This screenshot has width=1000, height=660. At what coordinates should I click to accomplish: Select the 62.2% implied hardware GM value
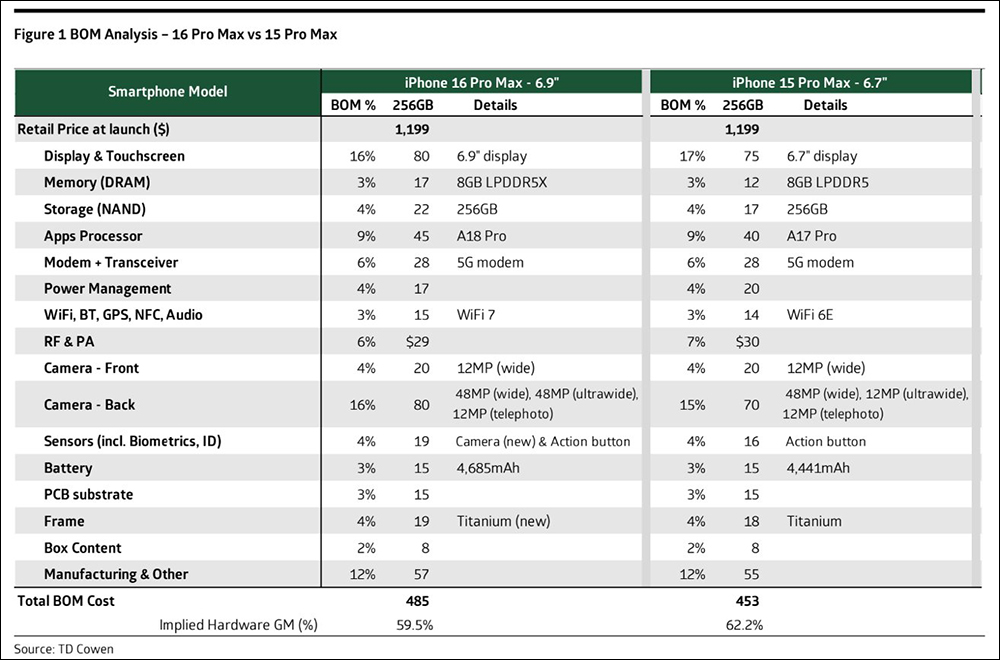[x=744, y=626]
